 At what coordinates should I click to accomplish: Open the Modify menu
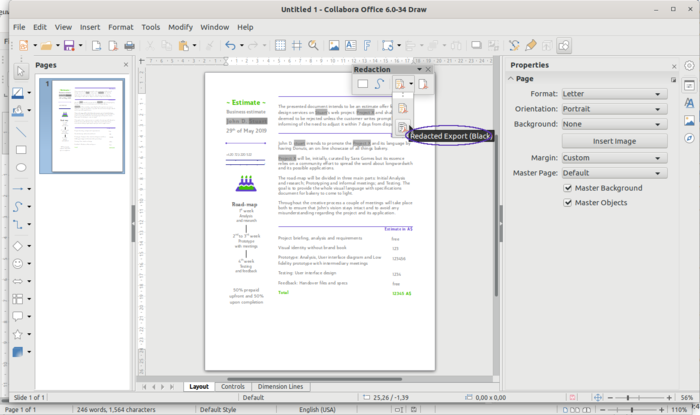(181, 27)
